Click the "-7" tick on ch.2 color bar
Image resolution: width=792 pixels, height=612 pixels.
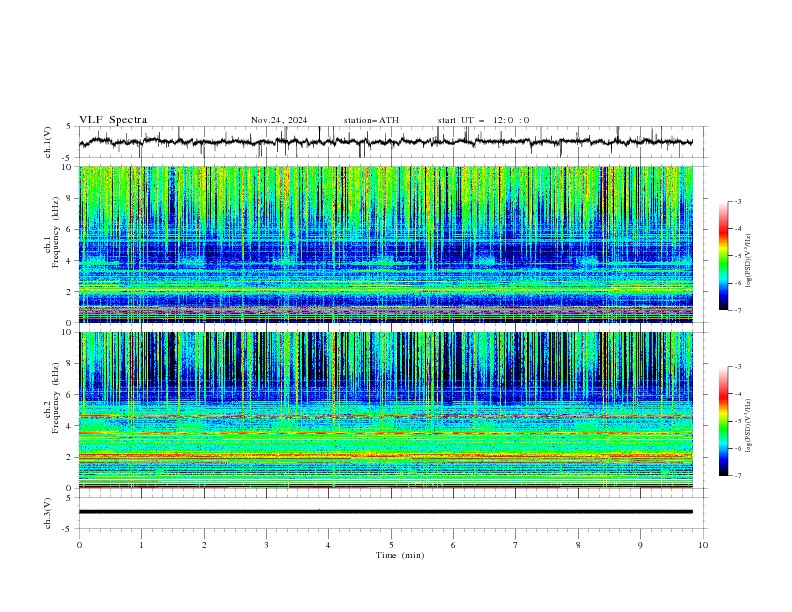click(x=737, y=476)
